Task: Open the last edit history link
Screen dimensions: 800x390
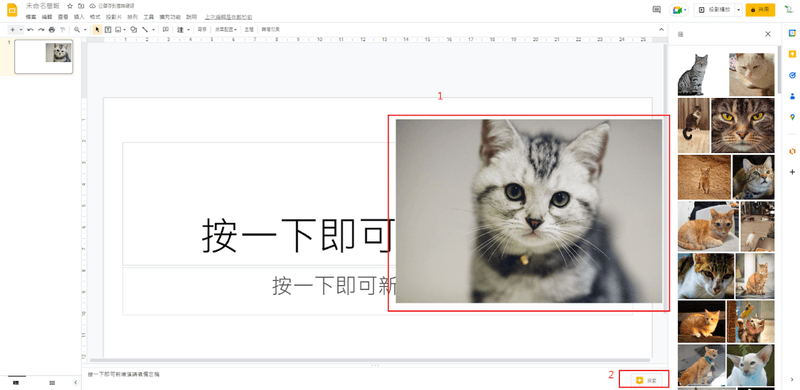Action: 228,17
